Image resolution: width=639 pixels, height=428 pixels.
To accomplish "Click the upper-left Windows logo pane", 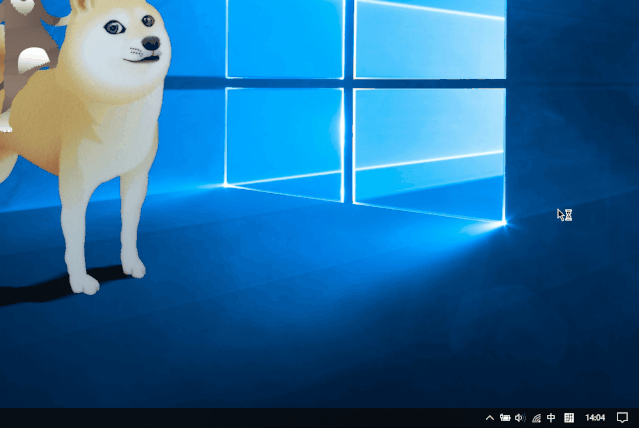I will [285, 38].
